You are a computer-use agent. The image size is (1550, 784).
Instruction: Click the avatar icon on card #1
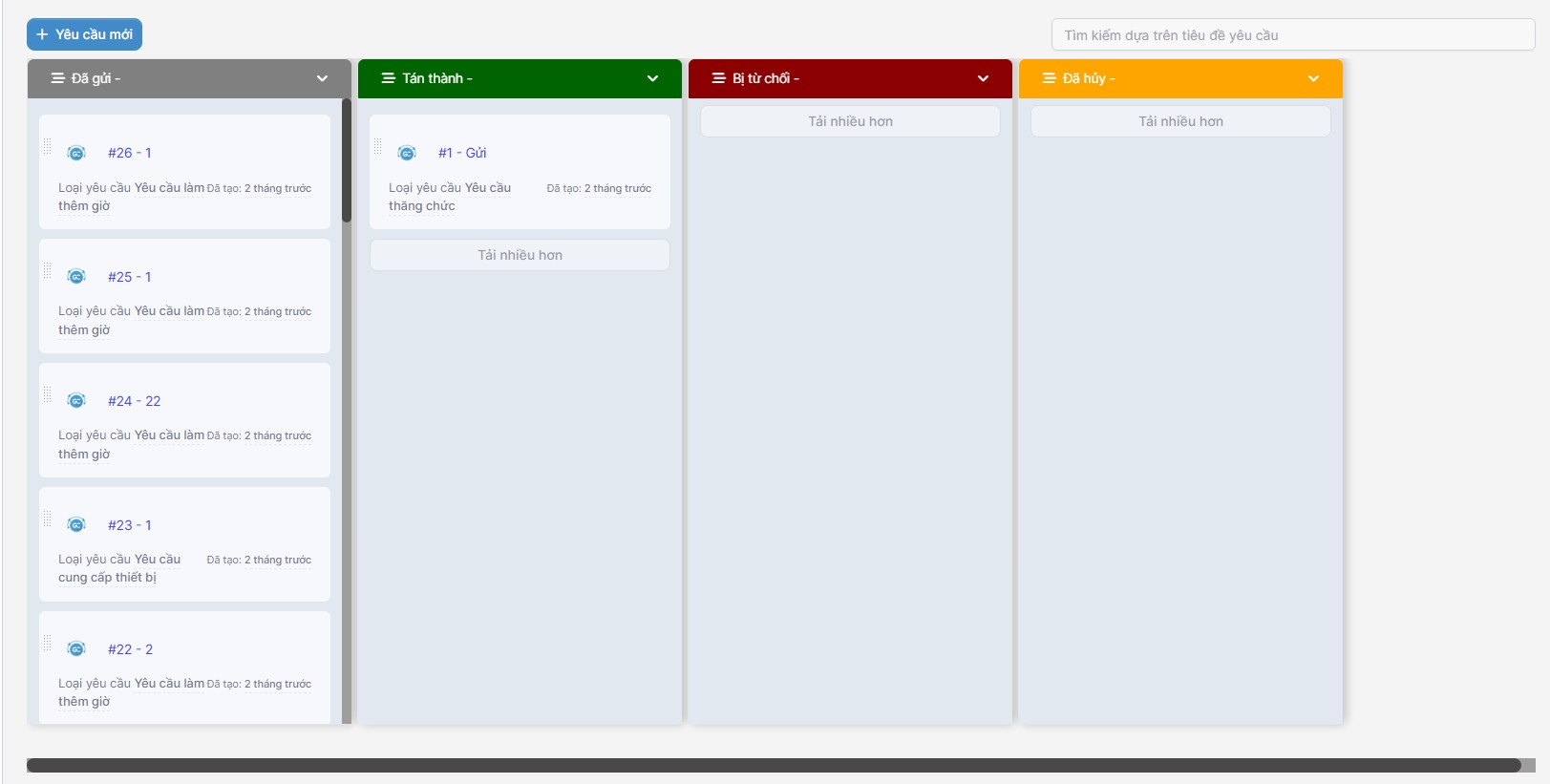tap(407, 153)
